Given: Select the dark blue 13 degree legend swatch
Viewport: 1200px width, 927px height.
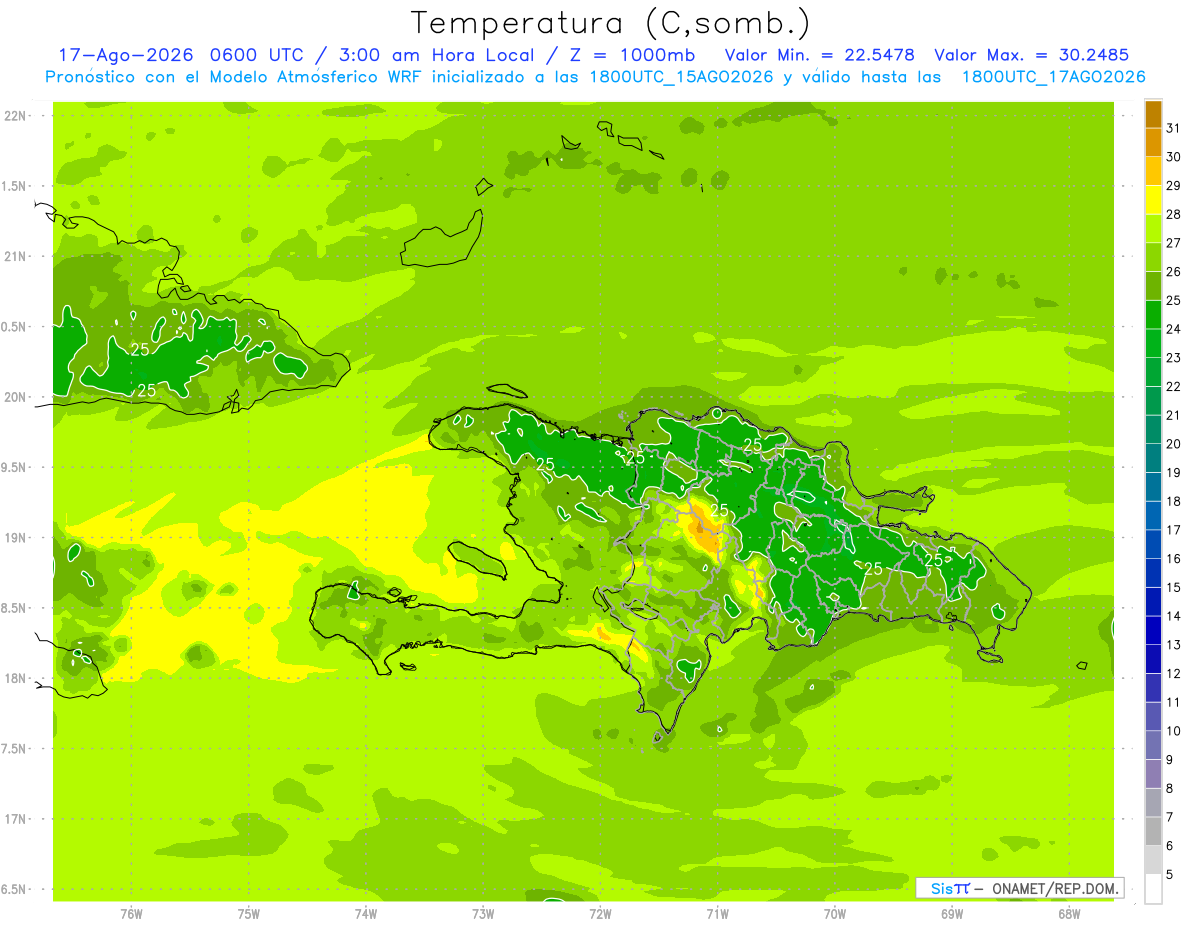Looking at the screenshot, I should point(1153,631).
